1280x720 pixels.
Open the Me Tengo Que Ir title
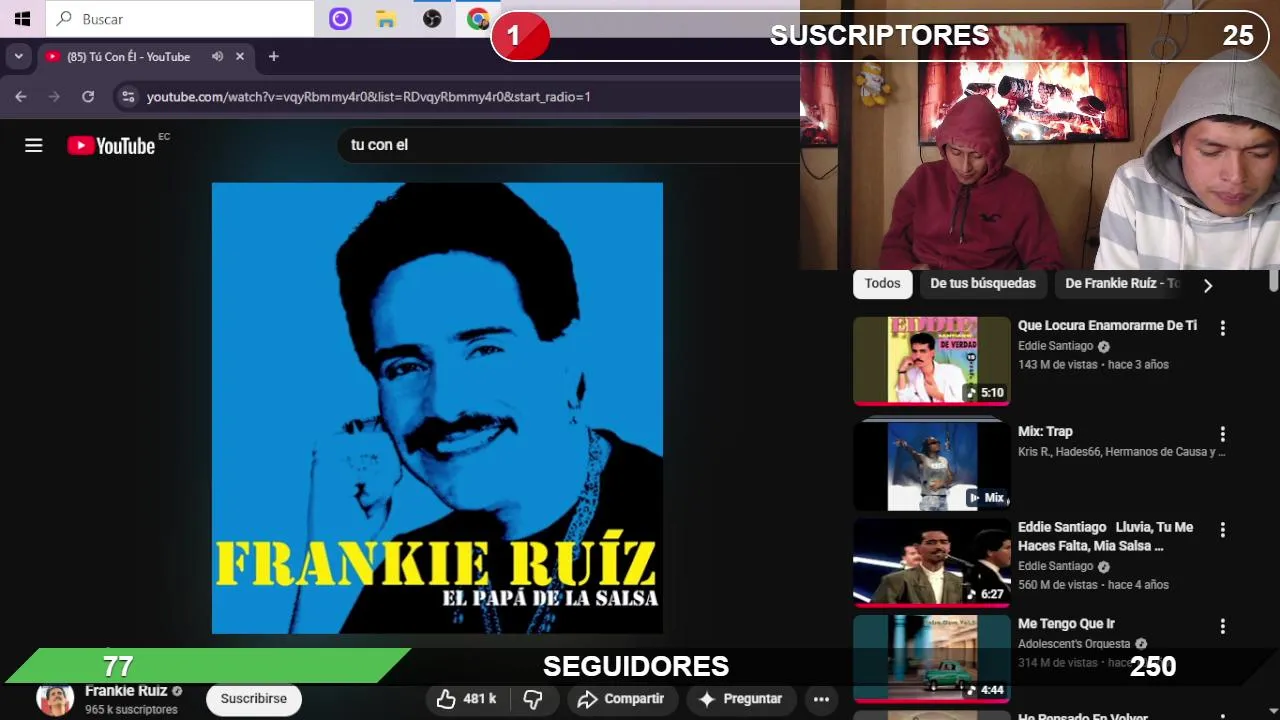coord(1066,624)
